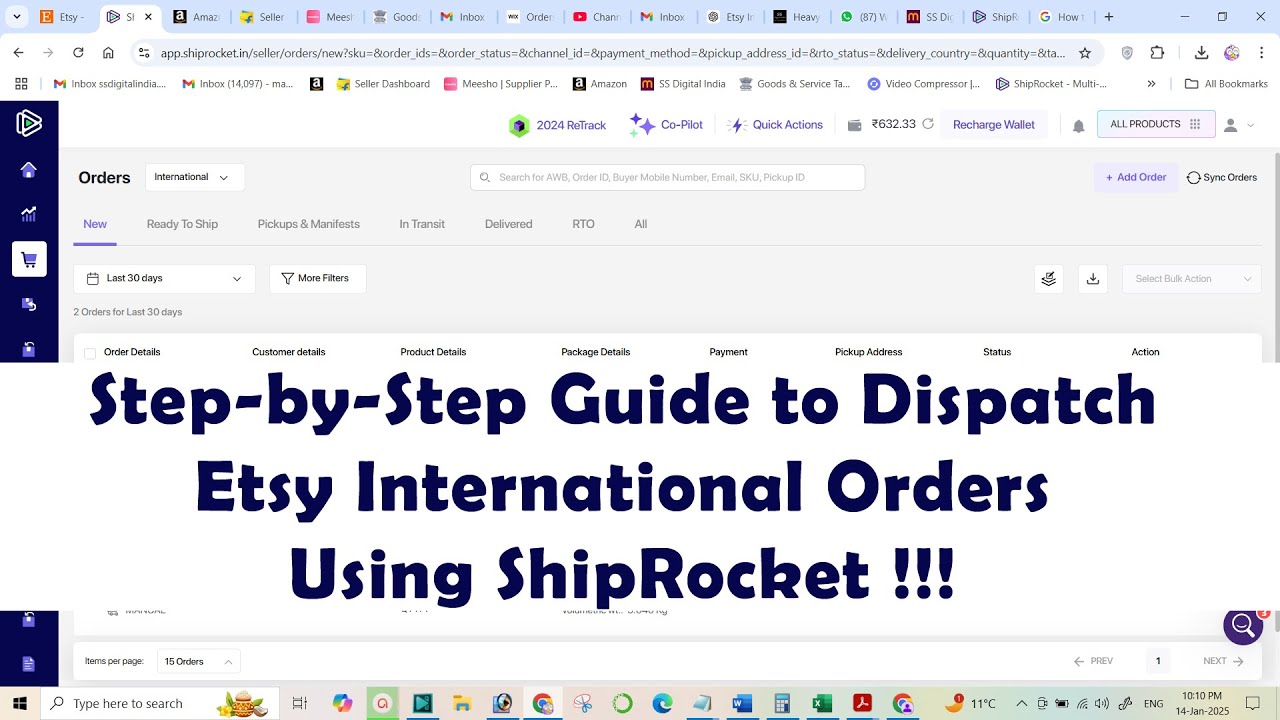Show more bookmarks with the chevron

coord(1151,84)
